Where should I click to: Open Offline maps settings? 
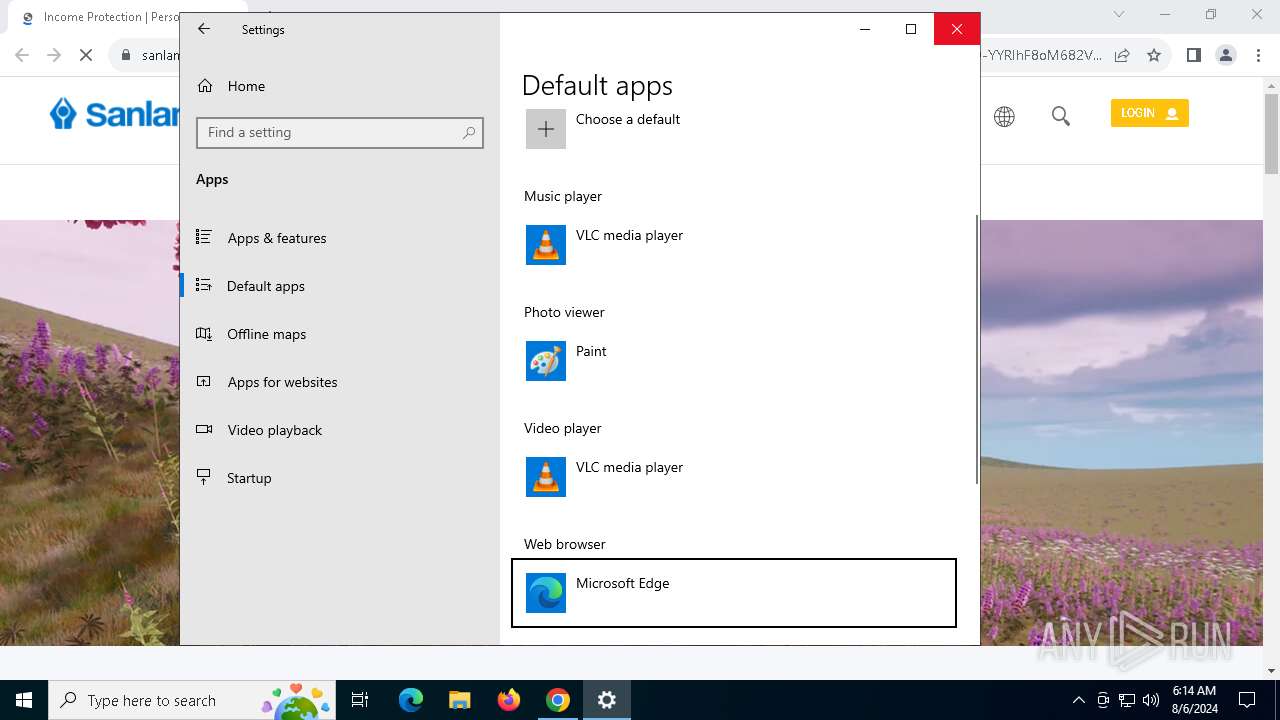point(340,334)
